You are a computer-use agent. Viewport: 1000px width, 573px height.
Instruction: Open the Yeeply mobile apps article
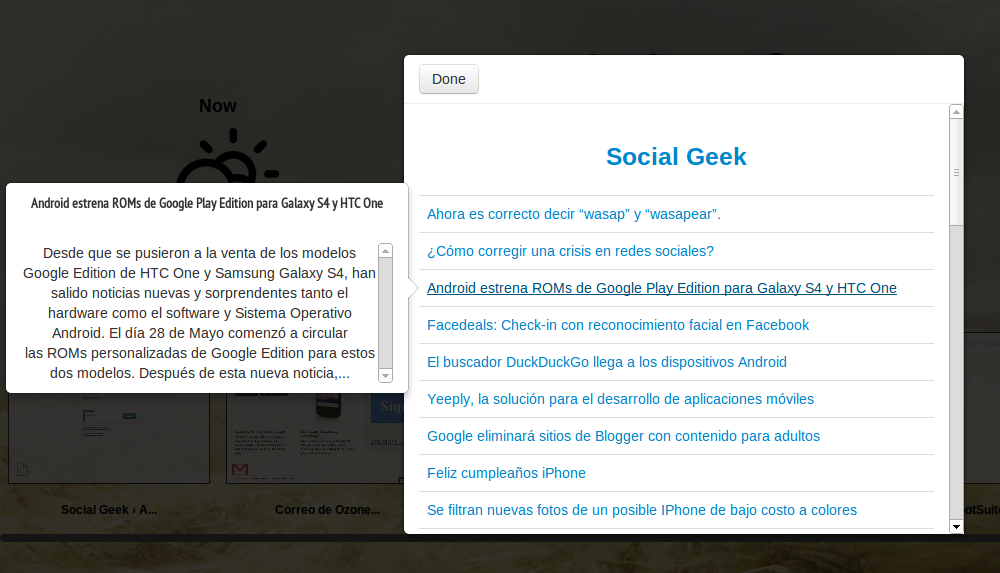(x=620, y=399)
